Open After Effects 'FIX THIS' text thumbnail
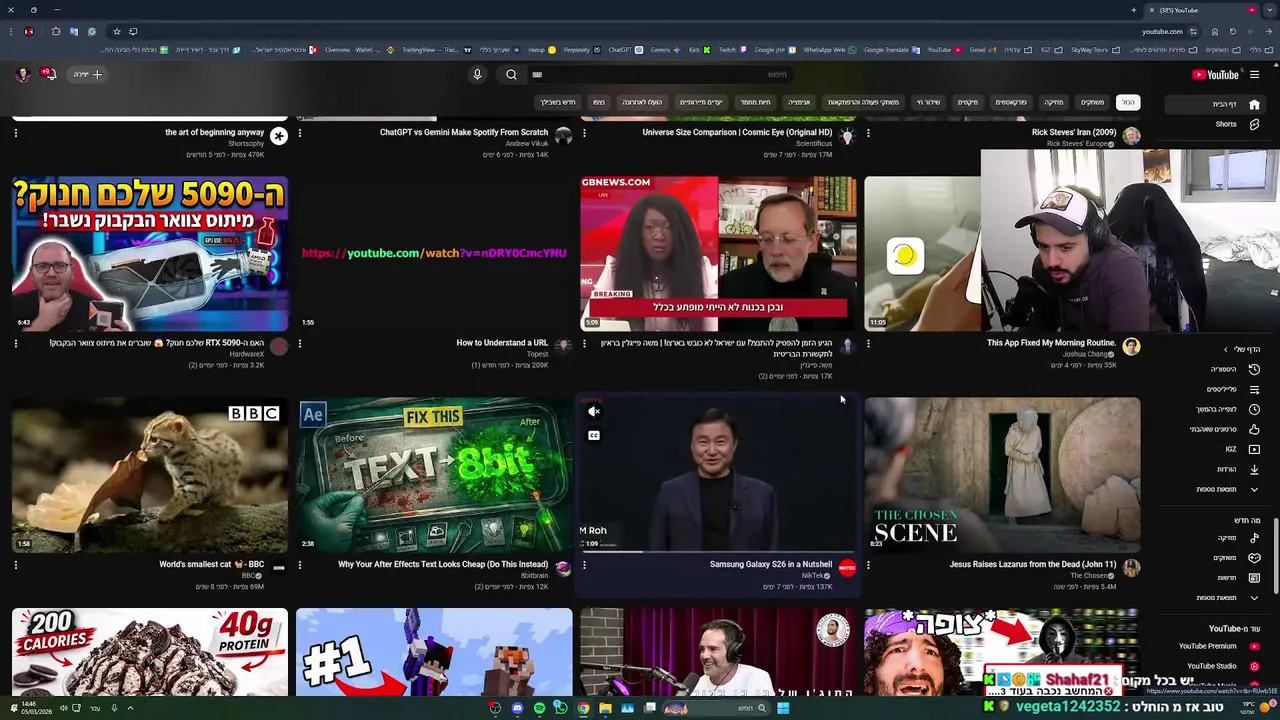 tap(434, 475)
